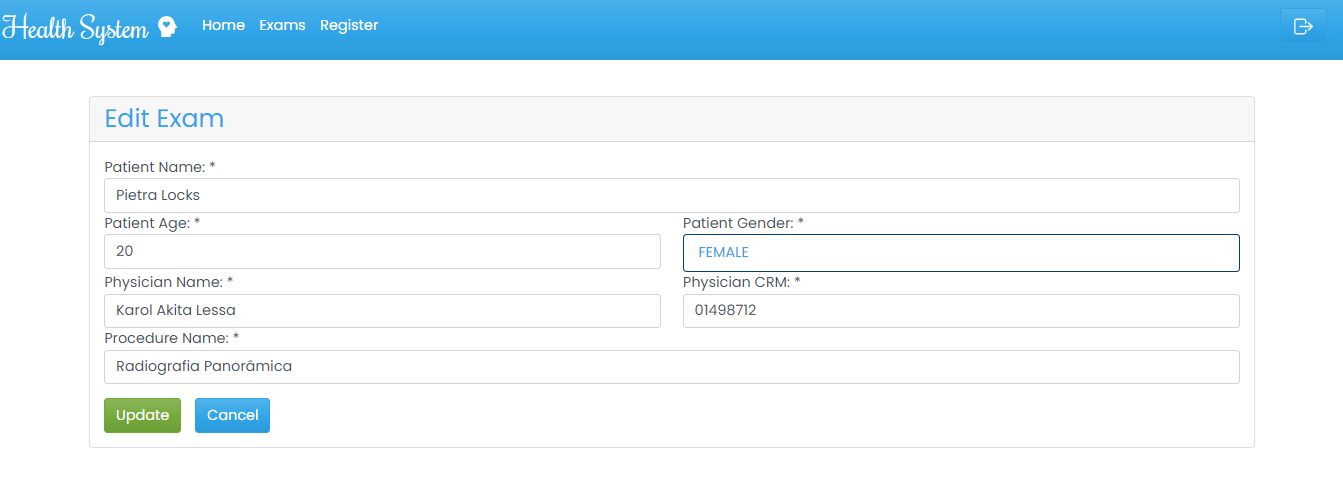Go to the Home menu item
Image resolution: width=1343 pixels, height=496 pixels.
coord(223,25)
